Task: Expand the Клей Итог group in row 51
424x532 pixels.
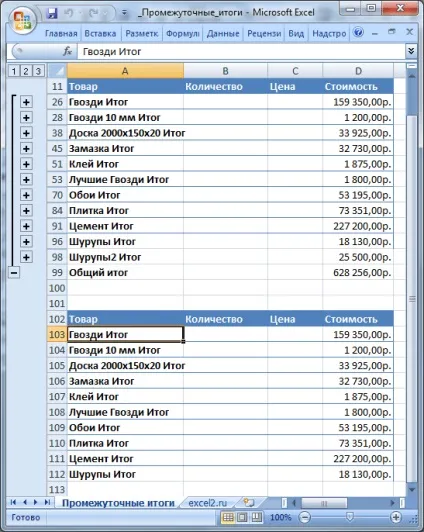Action: [26, 164]
